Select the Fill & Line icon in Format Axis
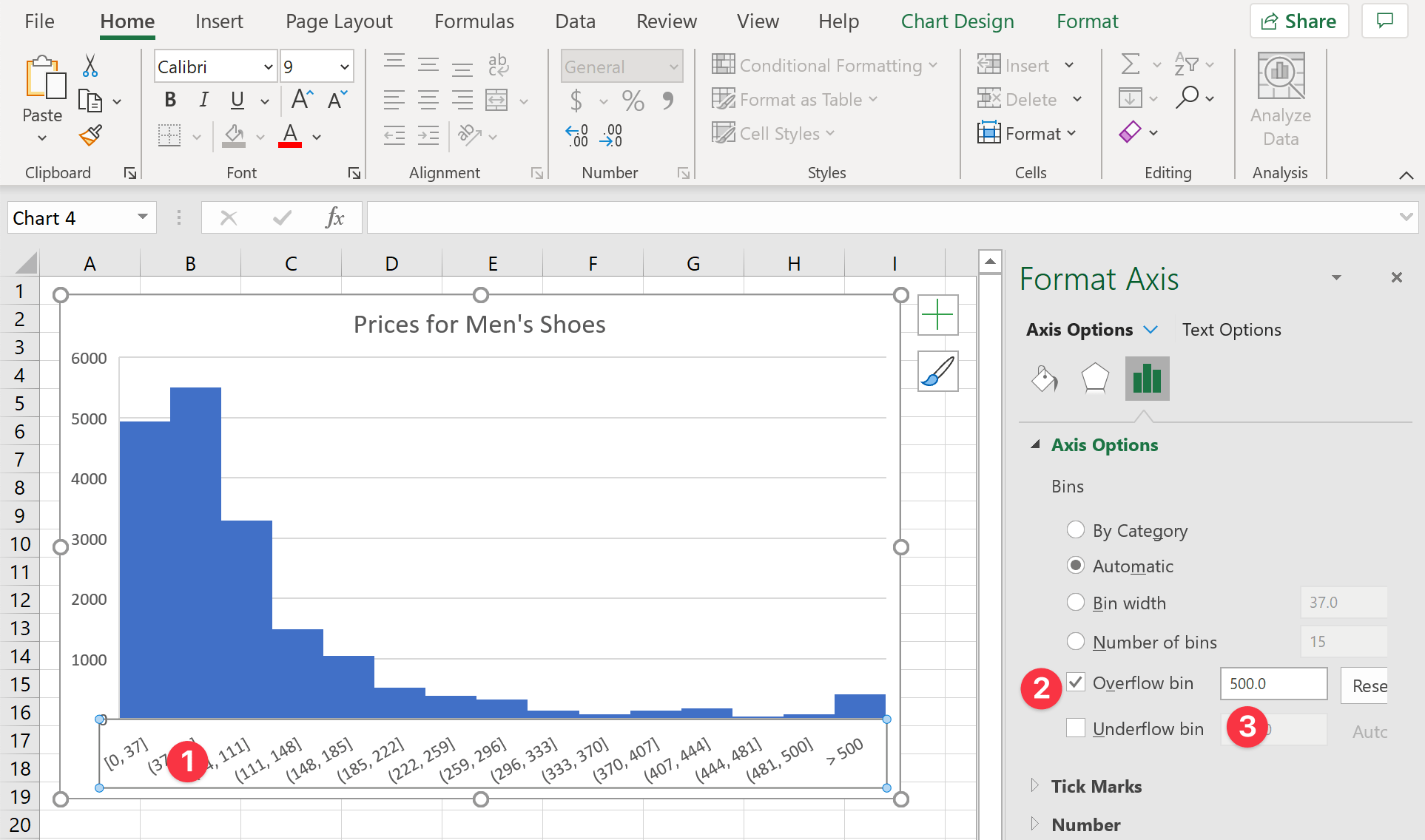The height and width of the screenshot is (840, 1425). tap(1044, 379)
